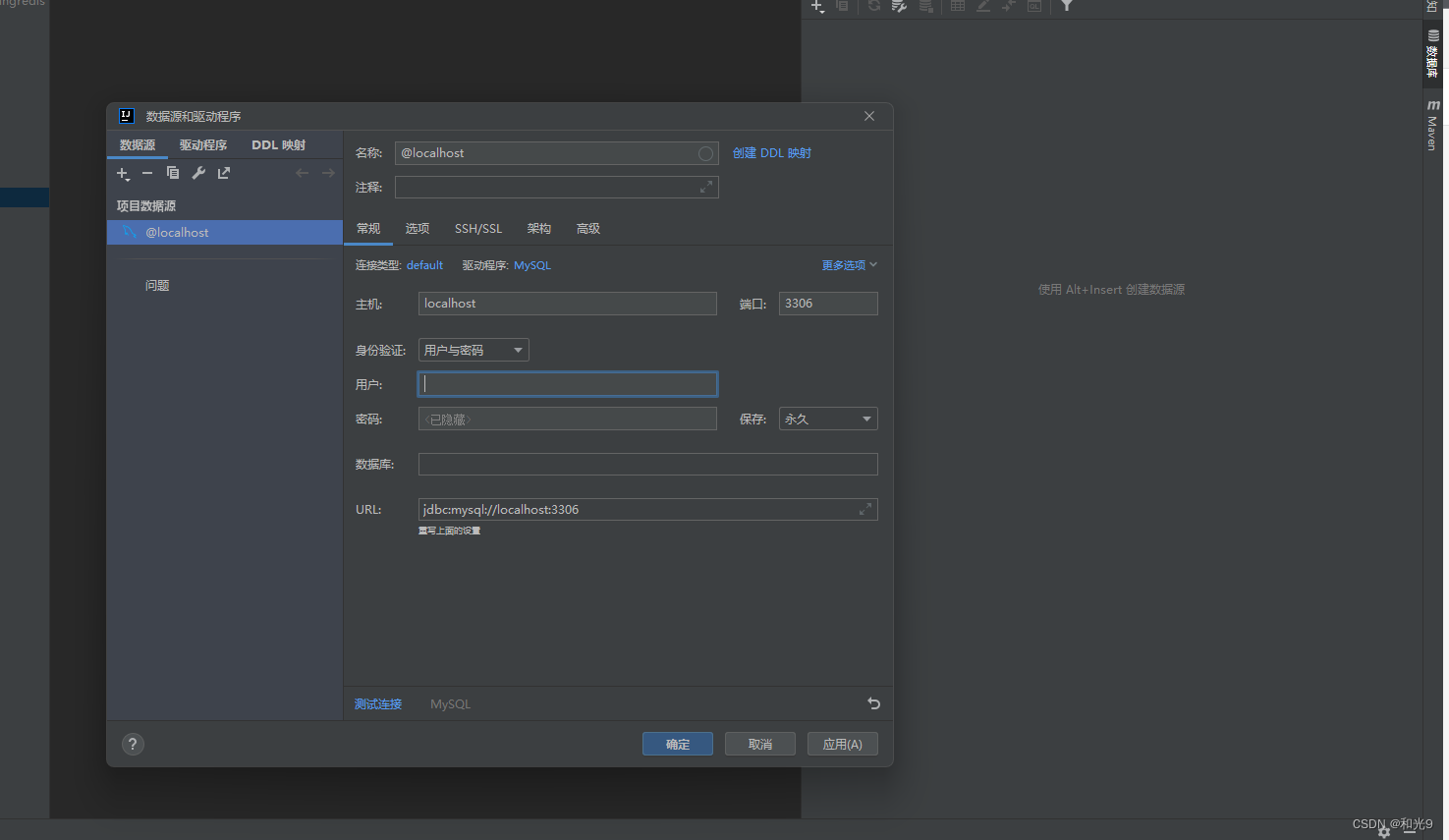Viewport: 1449px width, 840px height.
Task: Click the comment input field
Action: pos(557,187)
